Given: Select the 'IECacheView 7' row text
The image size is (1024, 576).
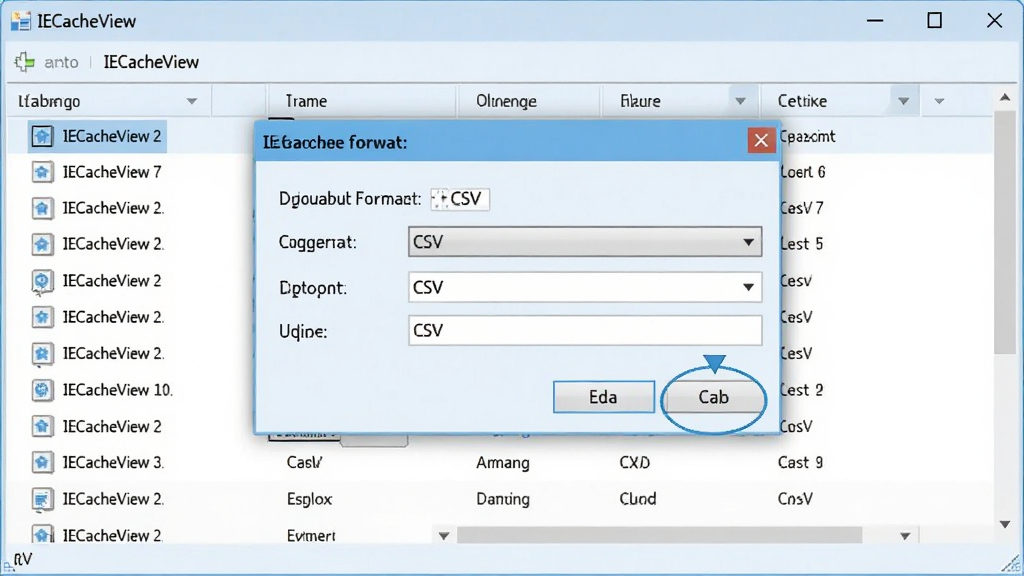Looking at the screenshot, I should pos(112,172).
